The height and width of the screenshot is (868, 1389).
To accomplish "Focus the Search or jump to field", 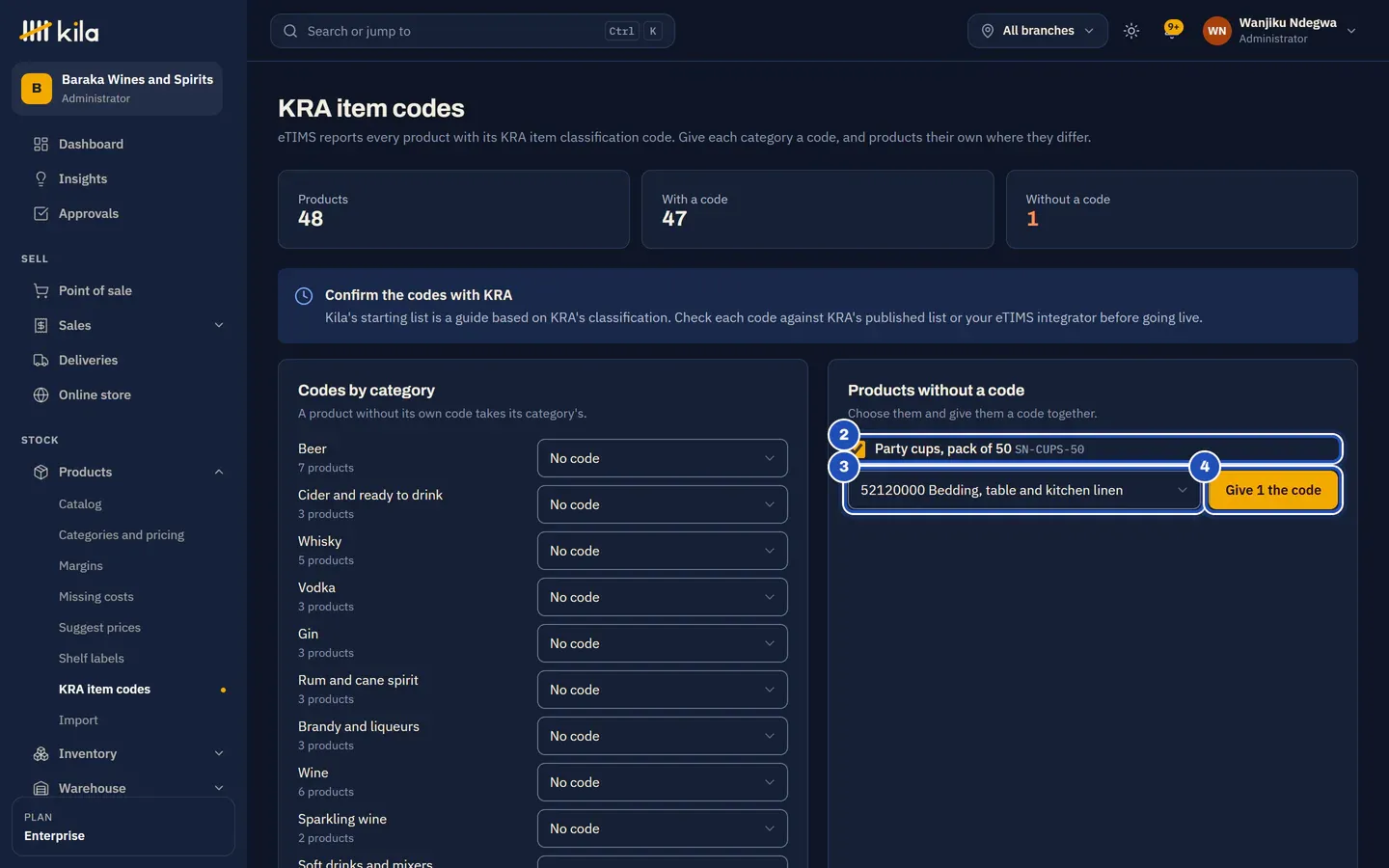I will point(473,31).
